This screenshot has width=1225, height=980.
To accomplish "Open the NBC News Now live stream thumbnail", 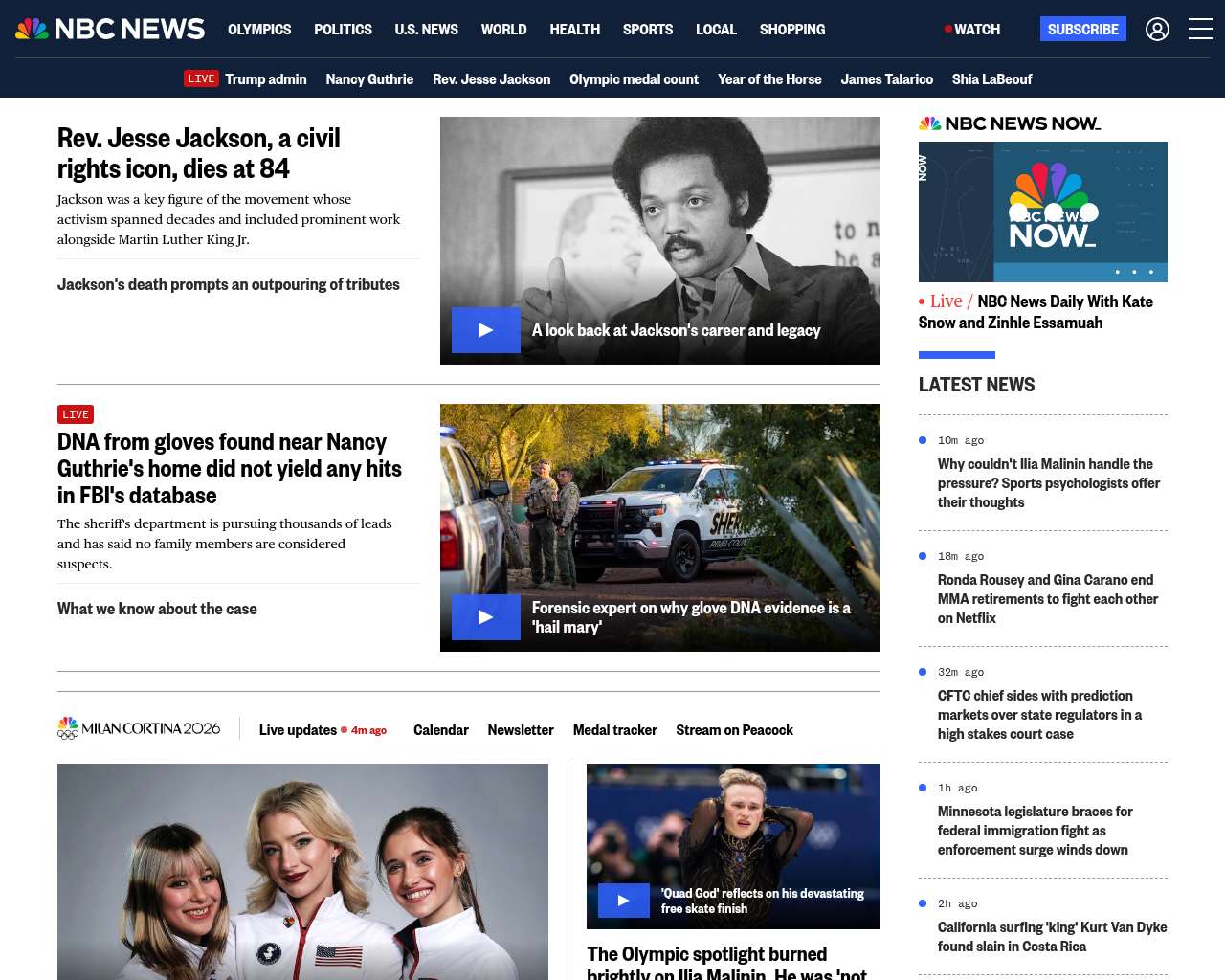I will [1042, 212].
